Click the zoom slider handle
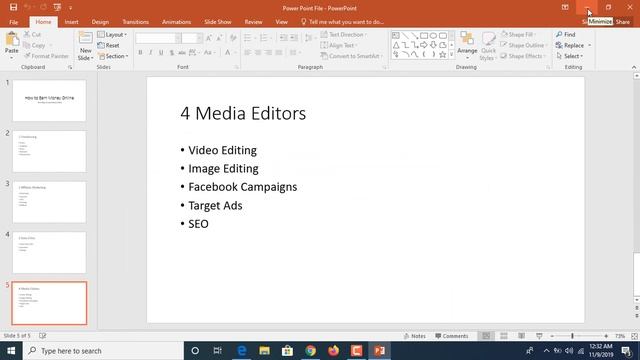 coord(572,336)
